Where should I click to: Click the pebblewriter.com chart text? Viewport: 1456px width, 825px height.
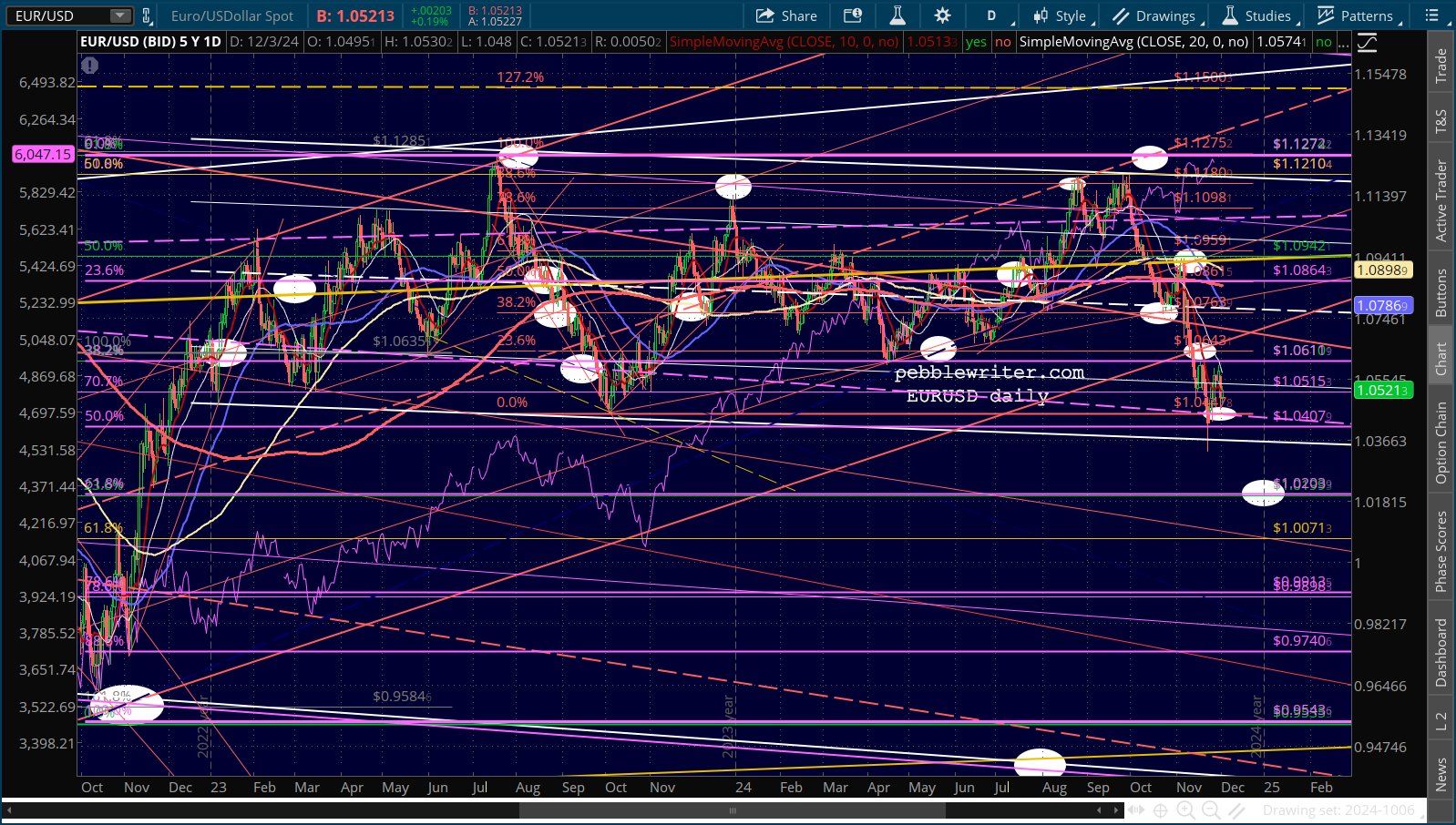(x=989, y=372)
